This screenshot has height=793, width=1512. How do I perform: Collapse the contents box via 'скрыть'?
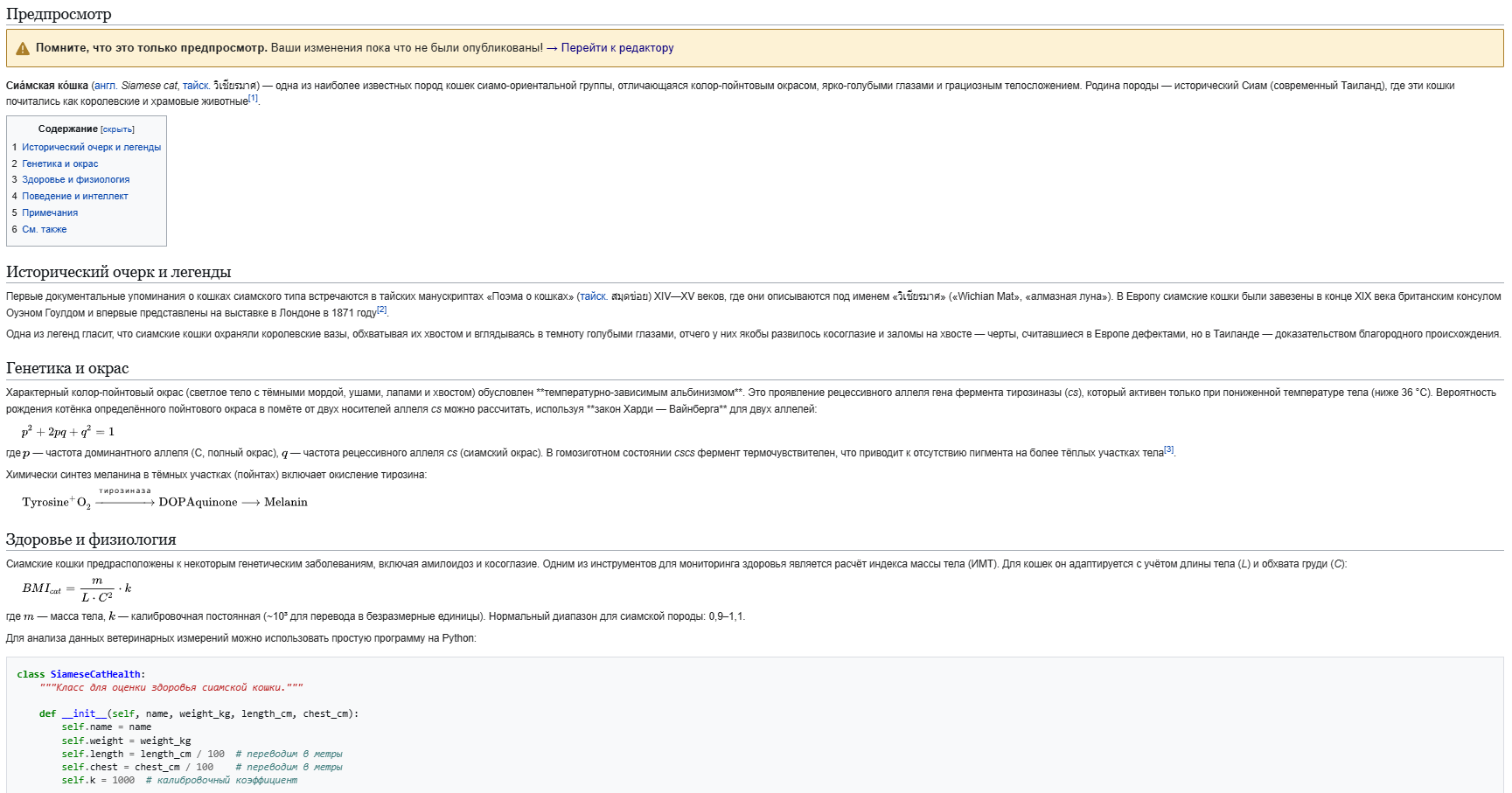(117, 129)
